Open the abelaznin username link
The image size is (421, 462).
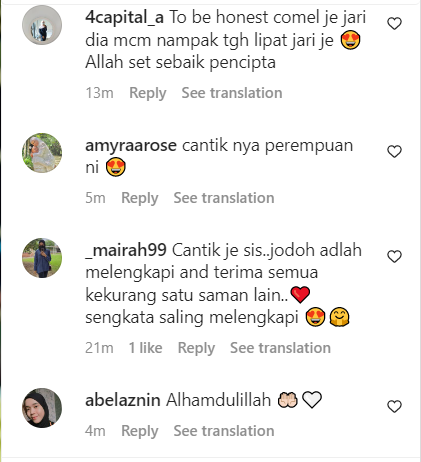123,400
